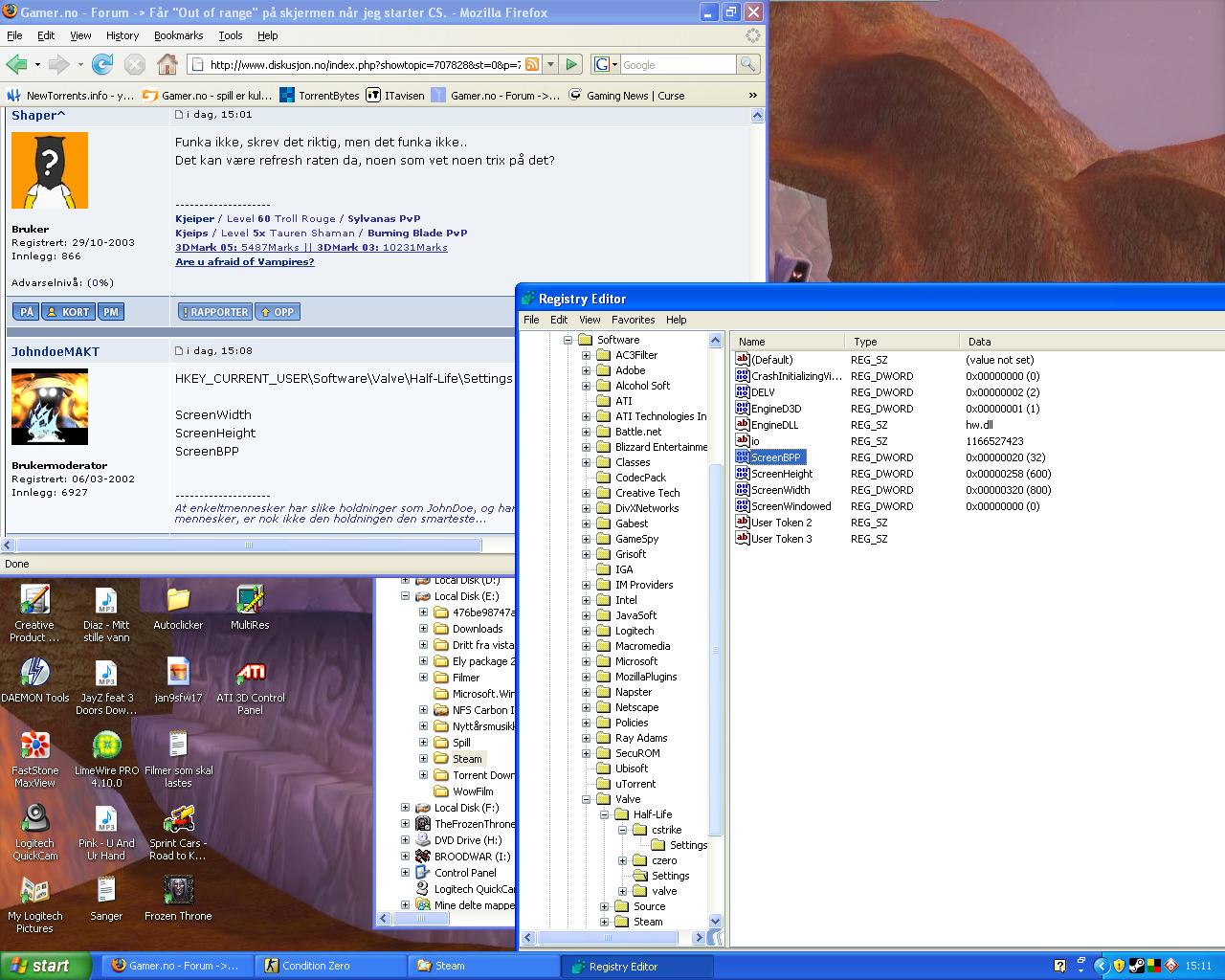
Task: Select the ScreenWidth registry value
Action: (780, 490)
